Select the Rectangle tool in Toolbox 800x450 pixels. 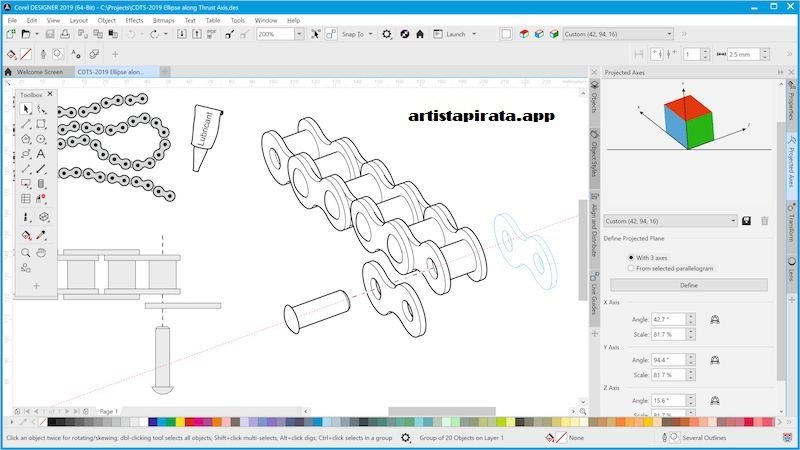click(41, 124)
